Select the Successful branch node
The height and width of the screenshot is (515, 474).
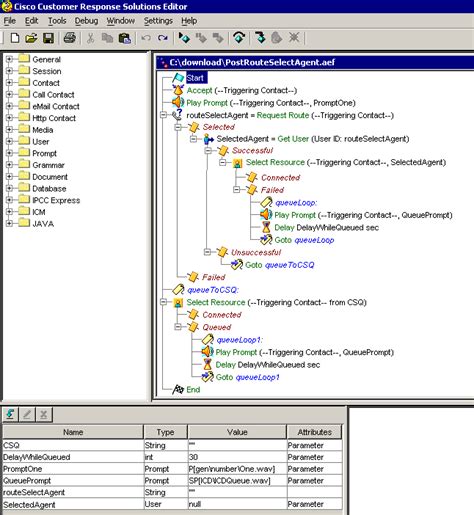[x=252, y=150]
